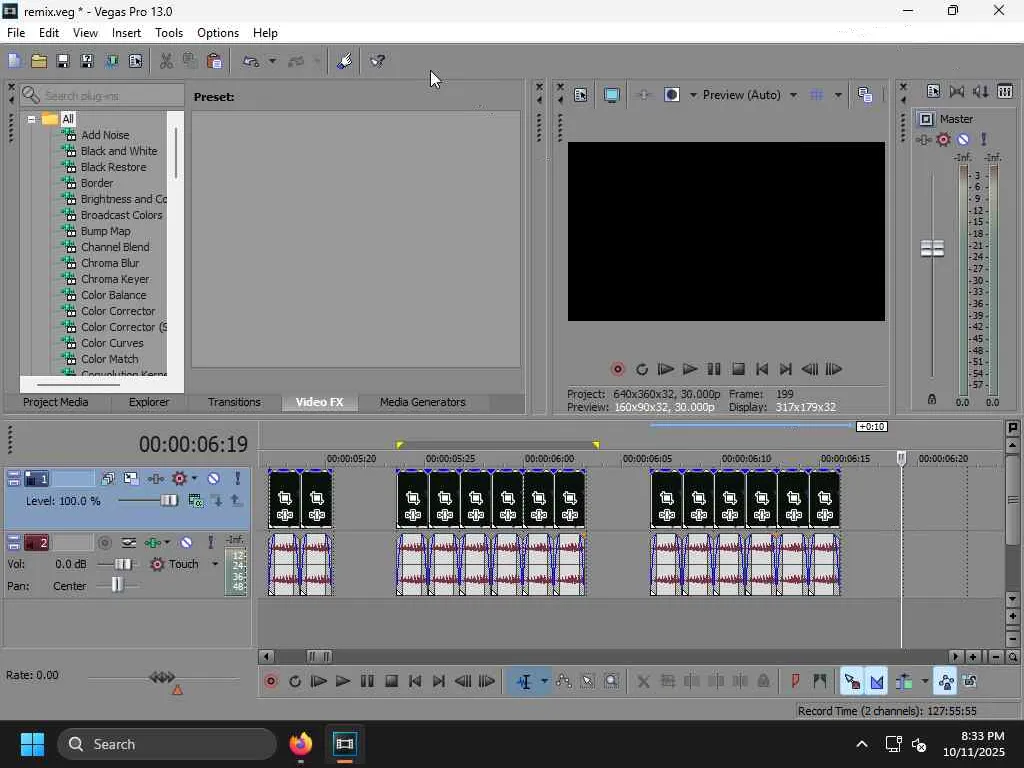
Task: Open Mixing Console icon in Master panel
Action: coord(1005,91)
